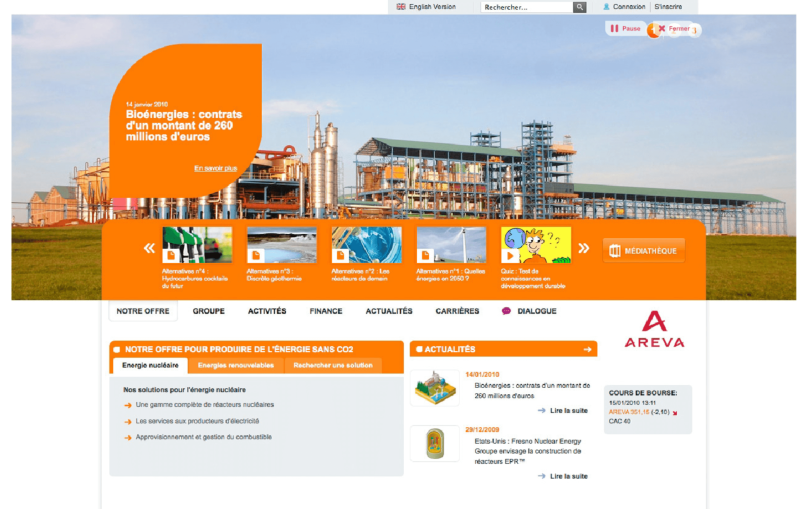806x509 pixels.
Task: Open the S'inscrire registration link
Action: [668, 7]
